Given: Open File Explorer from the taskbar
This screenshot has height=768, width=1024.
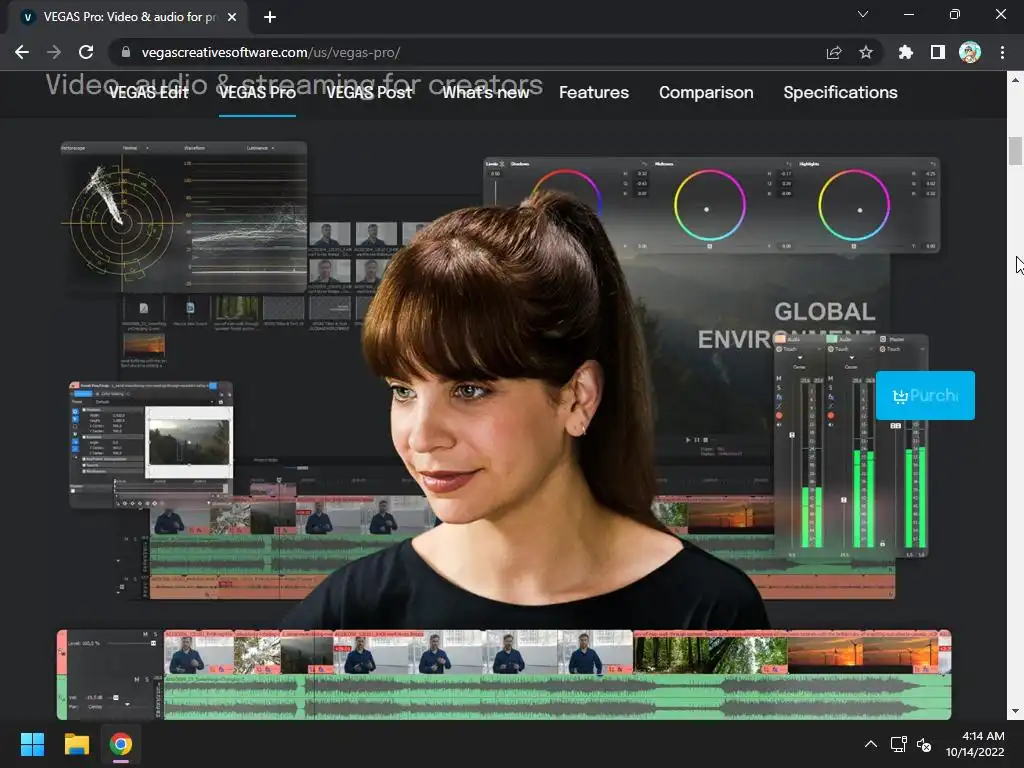Looking at the screenshot, I should [76, 744].
